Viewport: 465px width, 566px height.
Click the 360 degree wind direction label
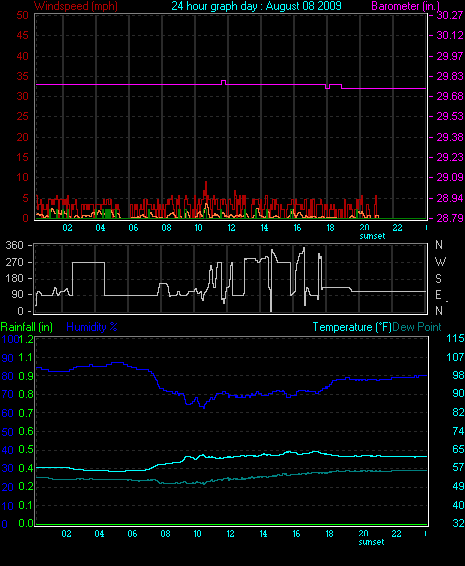14,245
